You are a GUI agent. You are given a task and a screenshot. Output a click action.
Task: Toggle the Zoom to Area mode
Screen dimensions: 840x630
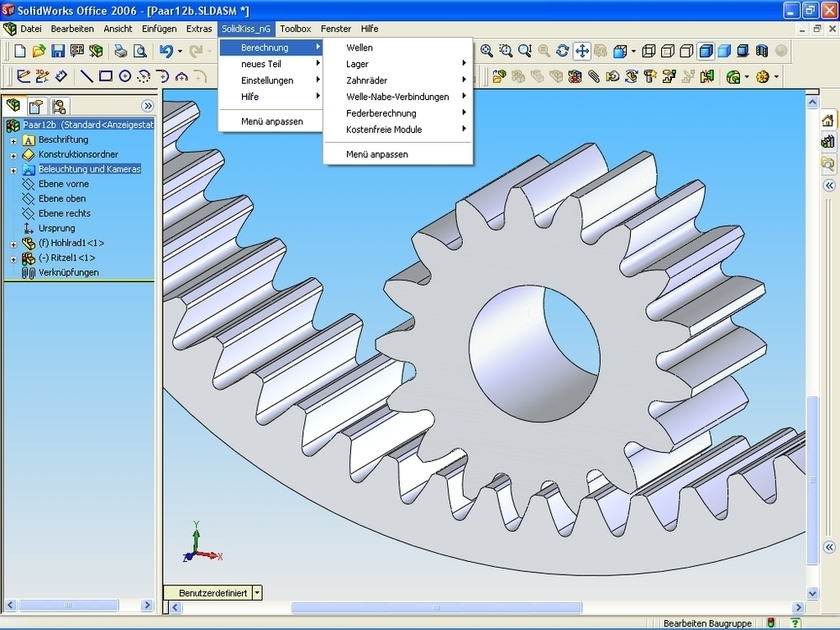coord(507,48)
